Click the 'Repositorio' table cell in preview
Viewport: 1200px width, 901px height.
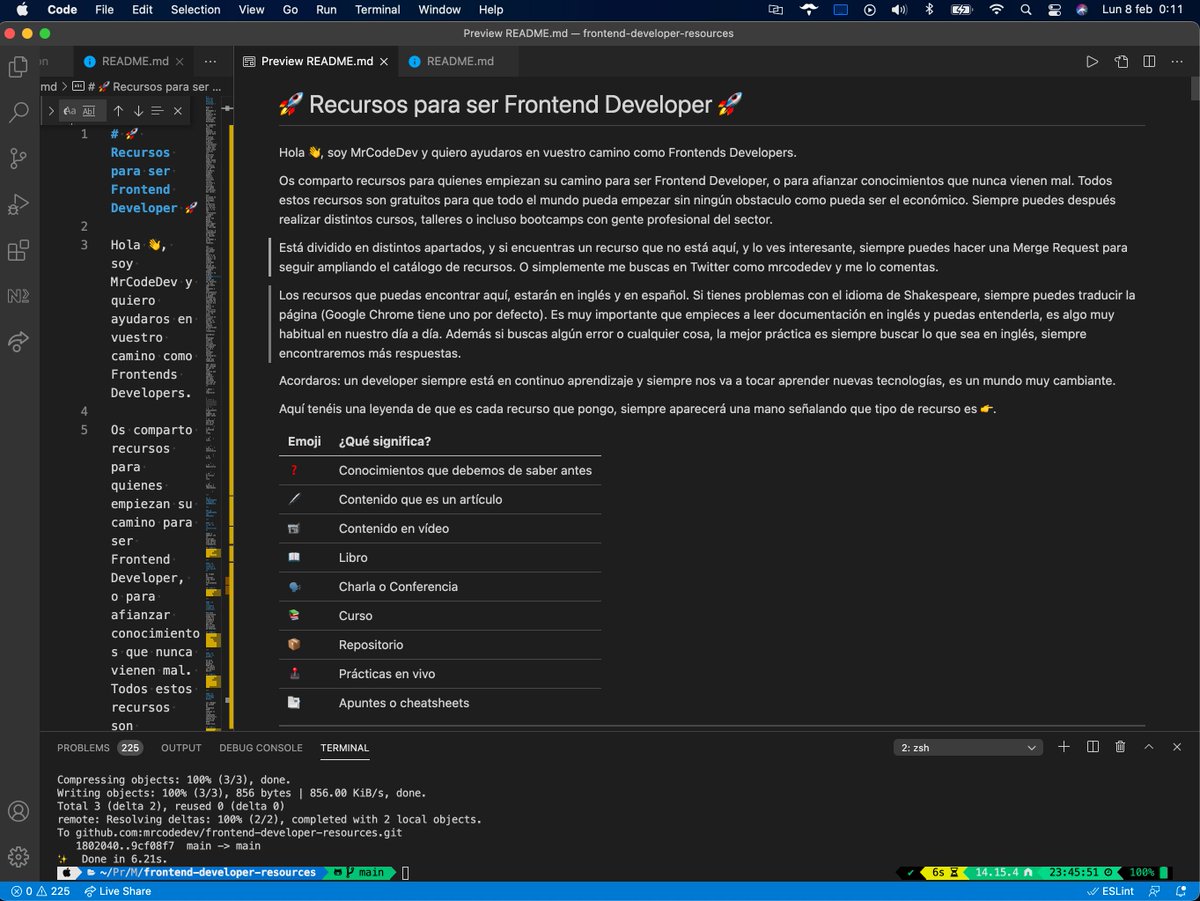[371, 645]
